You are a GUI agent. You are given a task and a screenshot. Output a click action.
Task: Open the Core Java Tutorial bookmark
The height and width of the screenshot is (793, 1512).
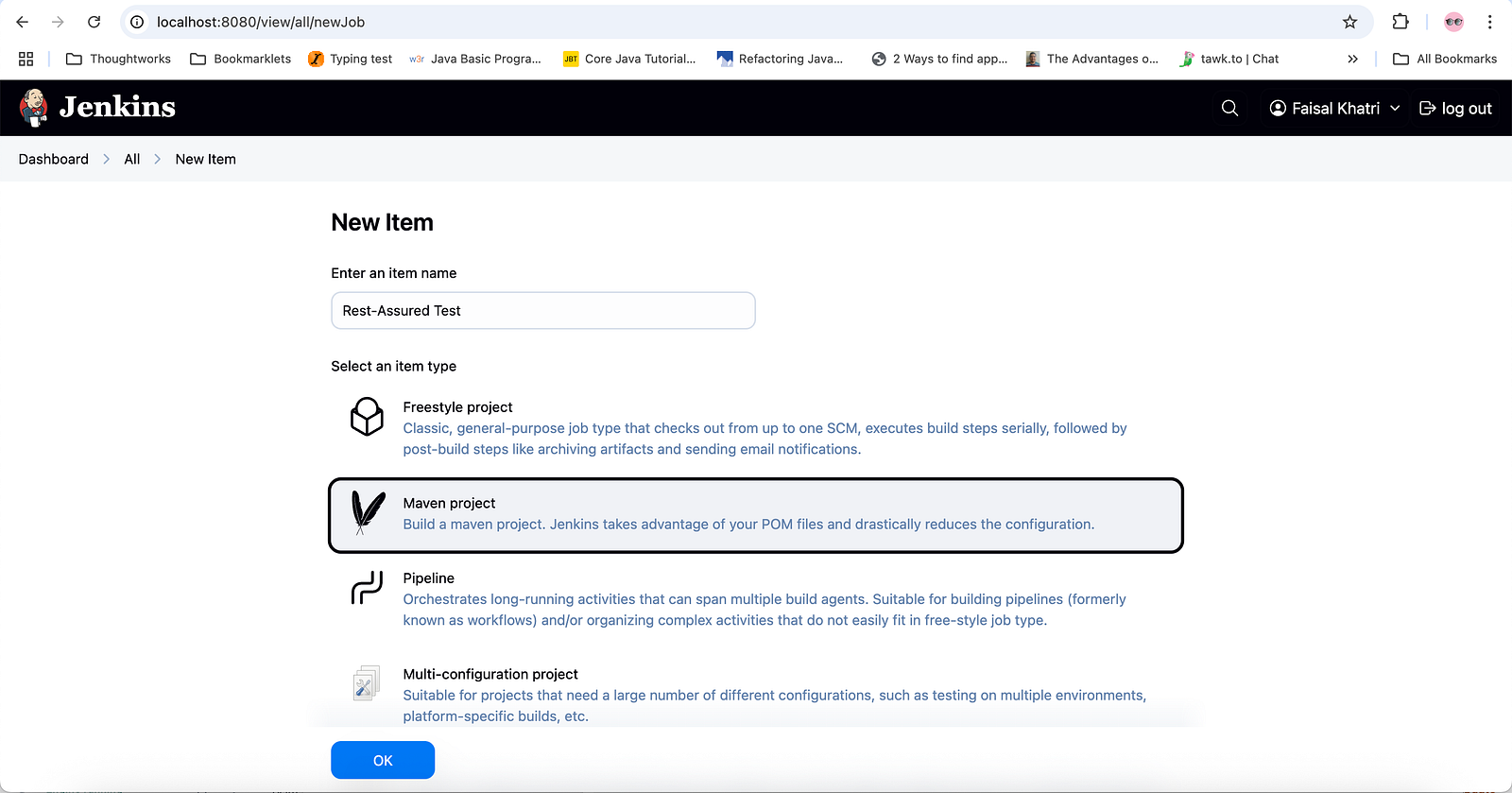[629, 59]
